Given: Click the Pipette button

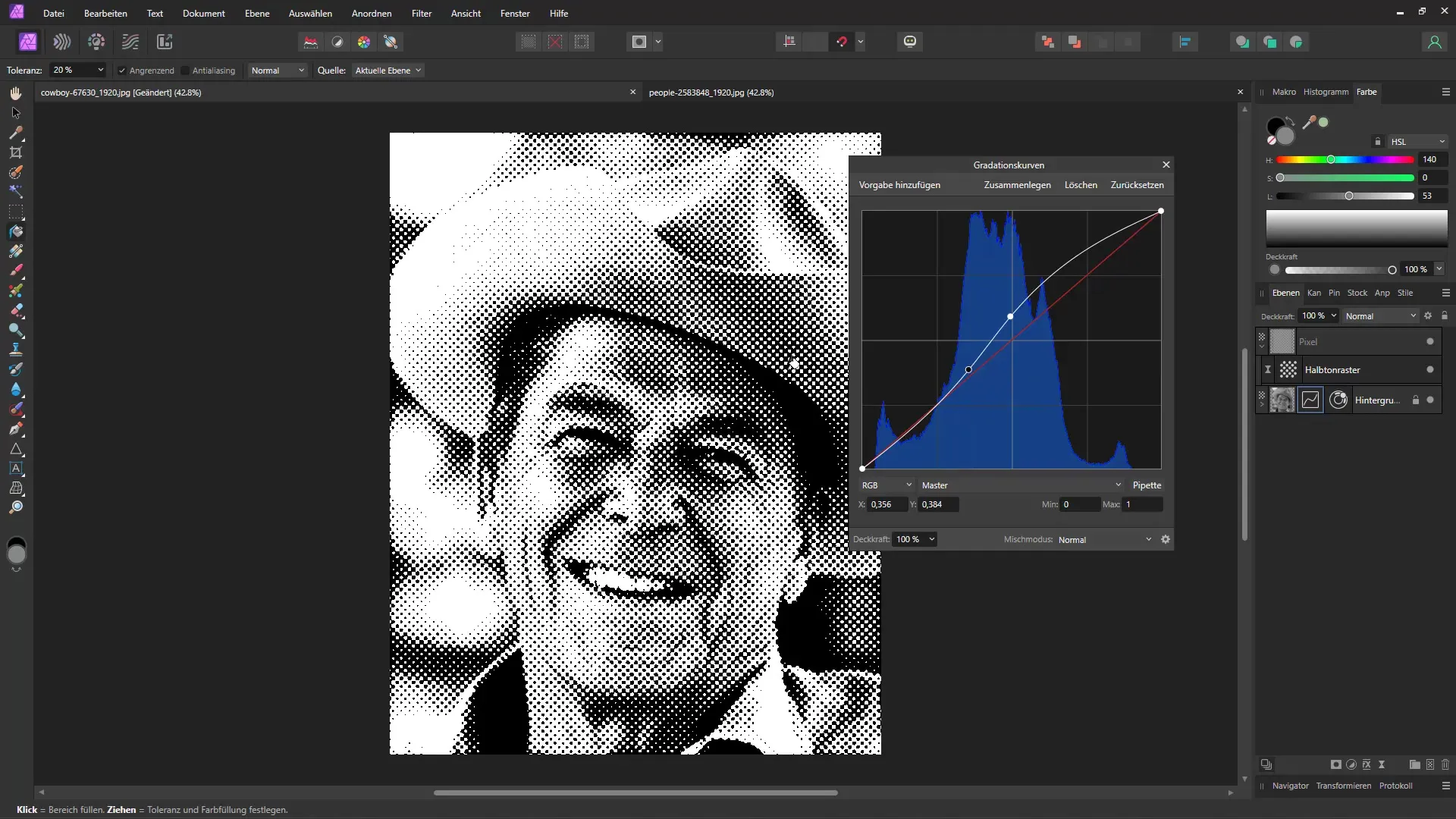Looking at the screenshot, I should pyautogui.click(x=1147, y=485).
